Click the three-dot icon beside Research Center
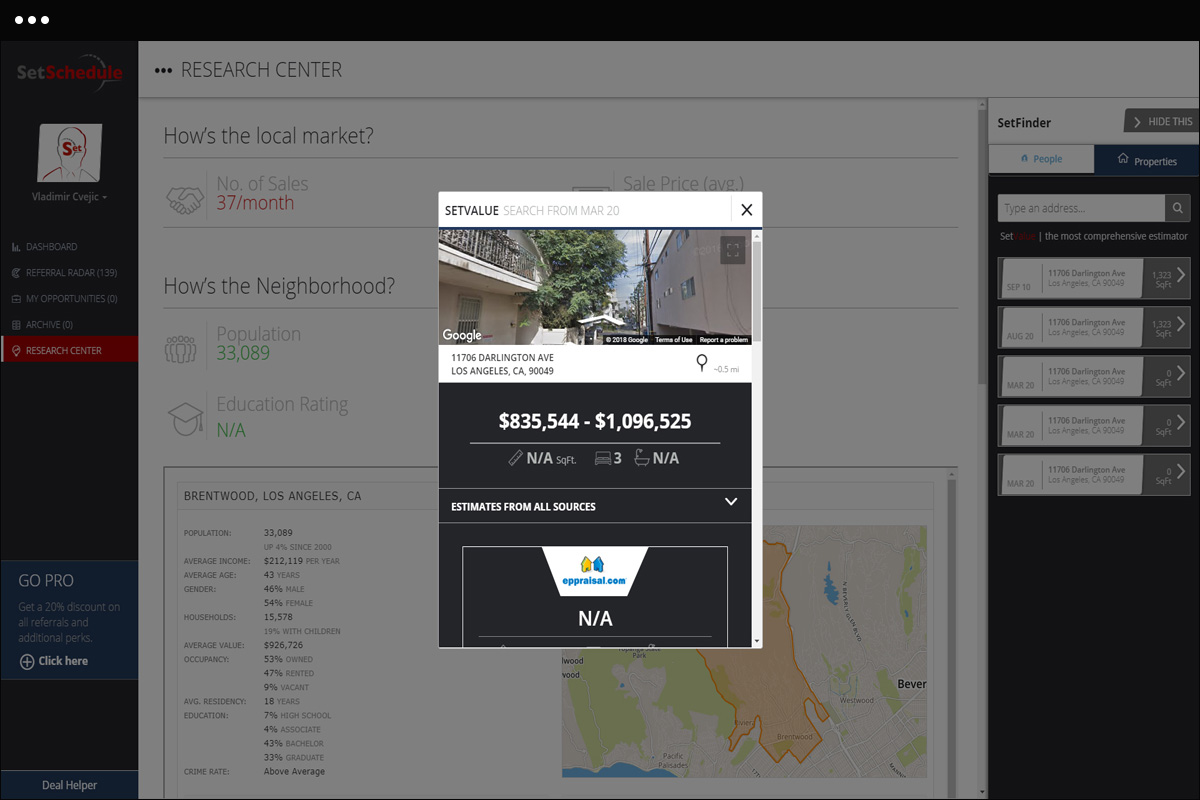The height and width of the screenshot is (800, 1200). 163,71
